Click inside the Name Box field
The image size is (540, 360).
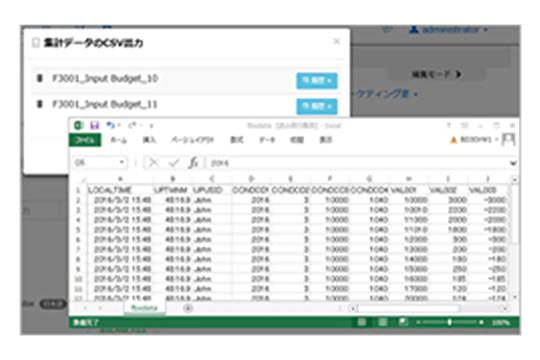pos(96,163)
